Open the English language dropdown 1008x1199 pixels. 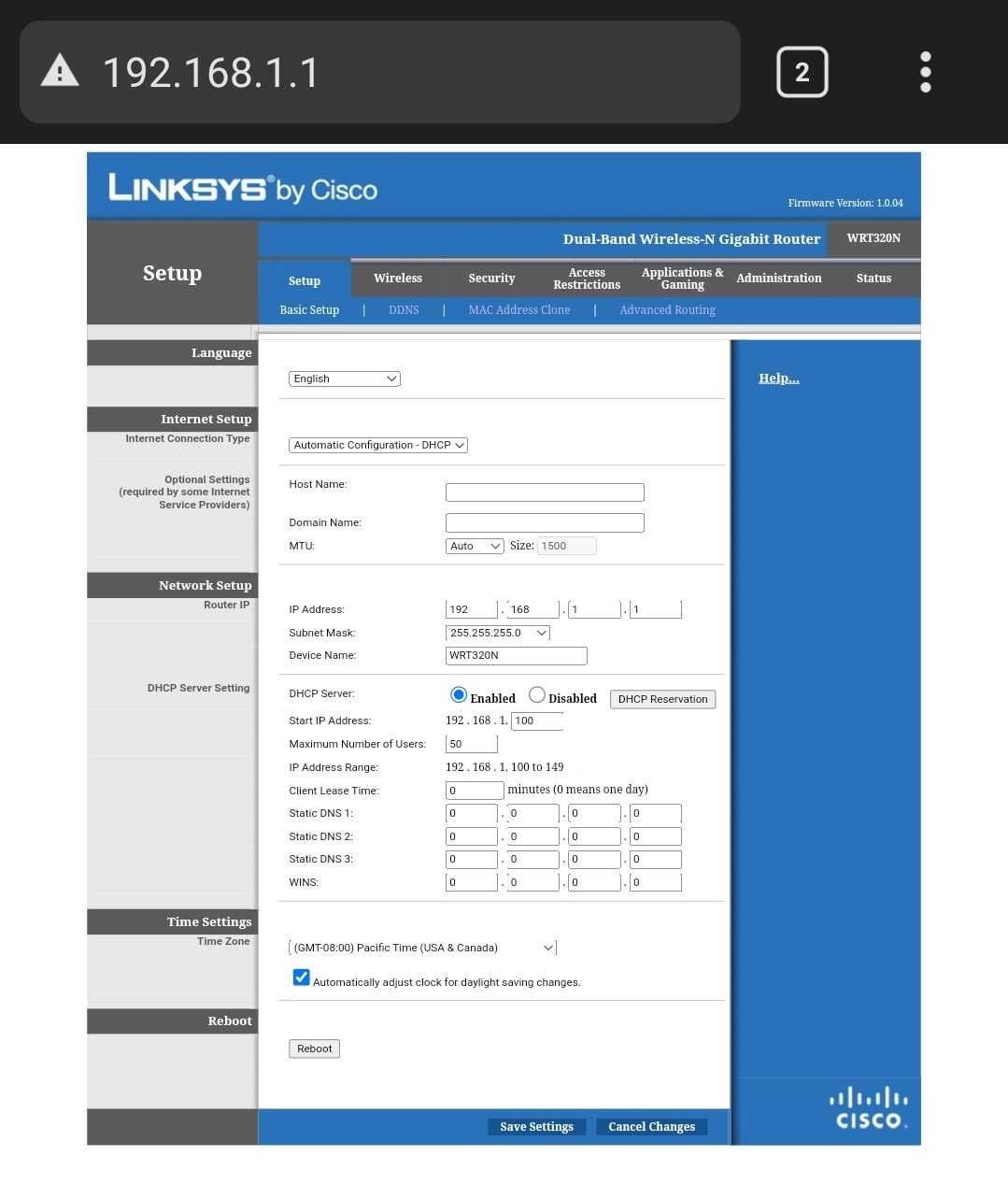[x=345, y=378]
